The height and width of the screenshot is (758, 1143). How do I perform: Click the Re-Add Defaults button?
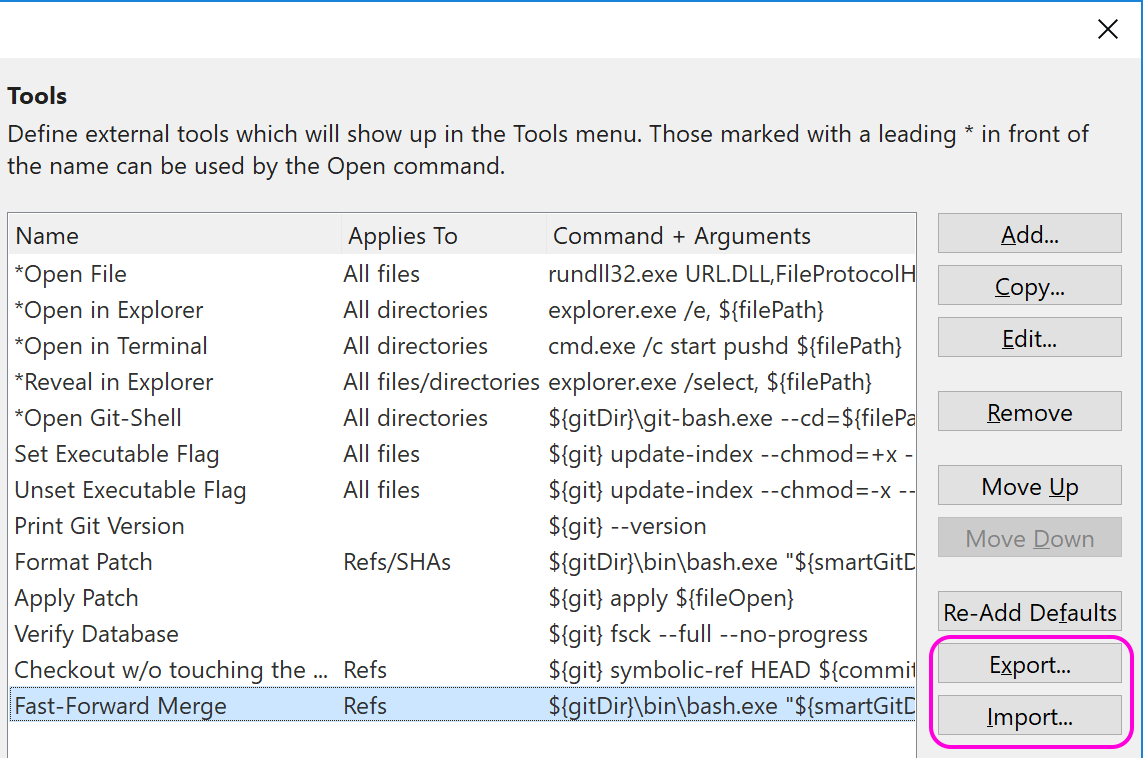1029,611
